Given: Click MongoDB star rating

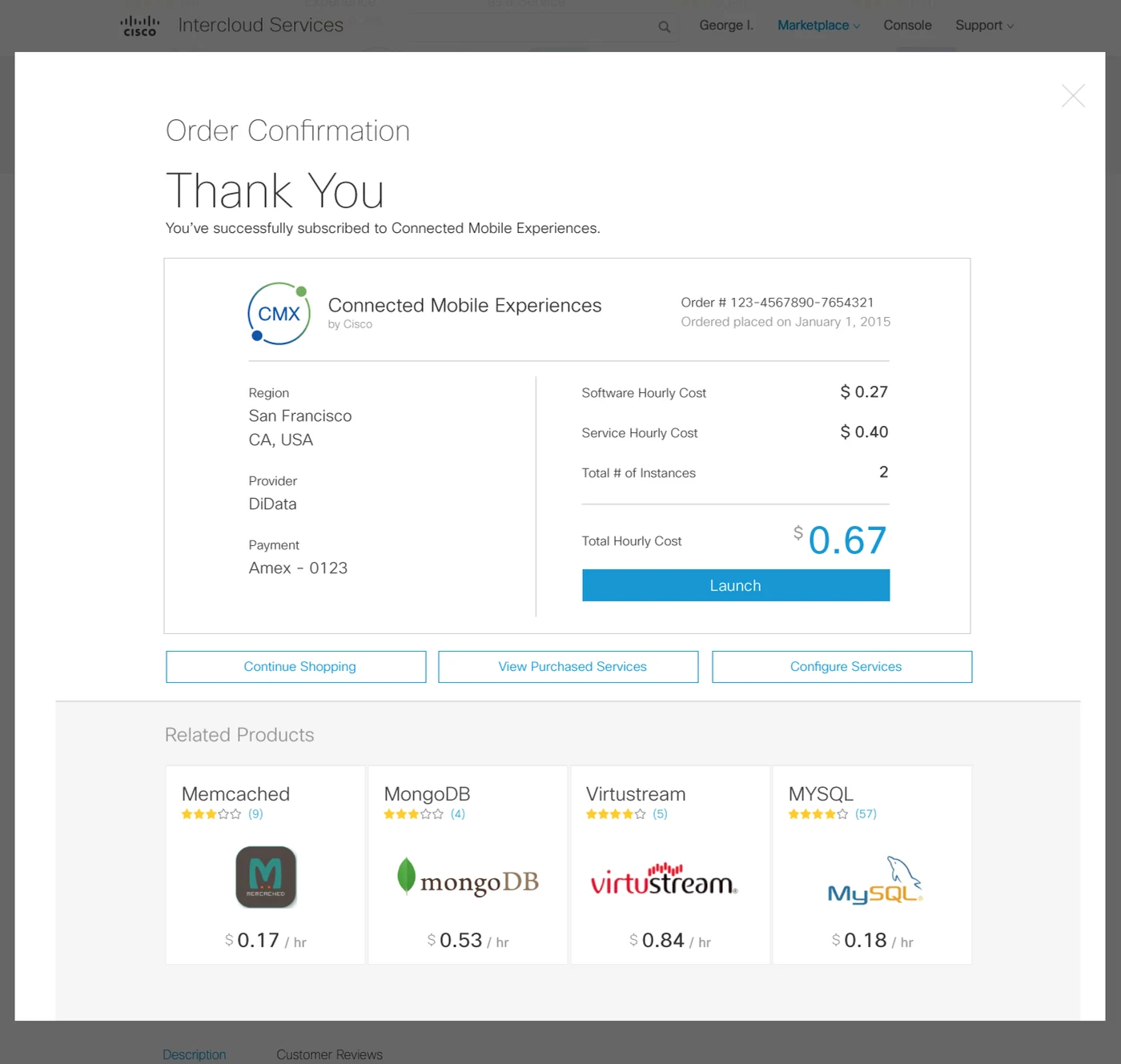Looking at the screenshot, I should pyautogui.click(x=413, y=814).
